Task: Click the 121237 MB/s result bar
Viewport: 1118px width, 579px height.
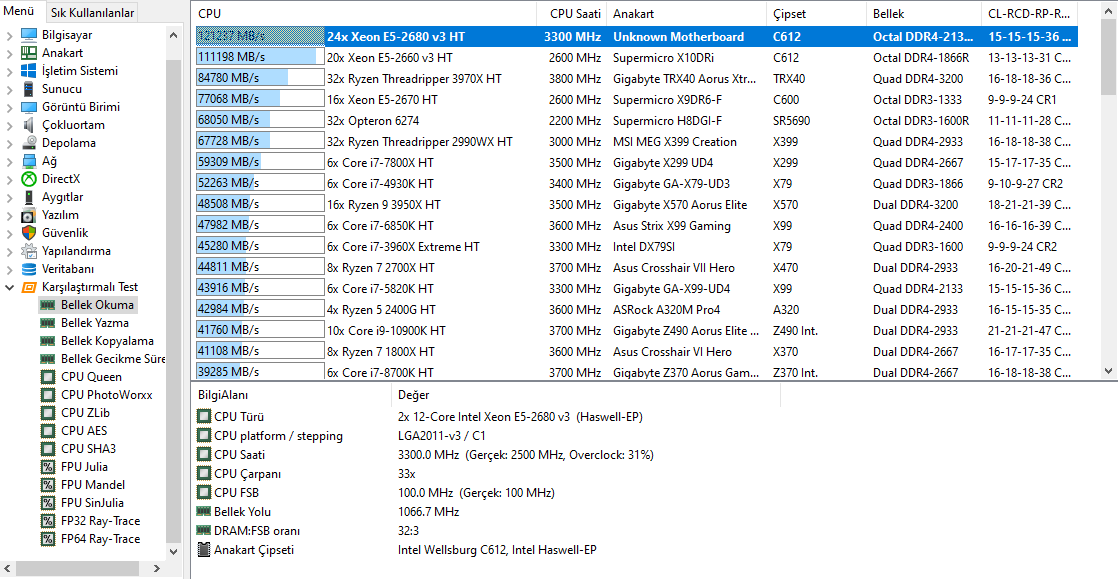Action: (260, 36)
